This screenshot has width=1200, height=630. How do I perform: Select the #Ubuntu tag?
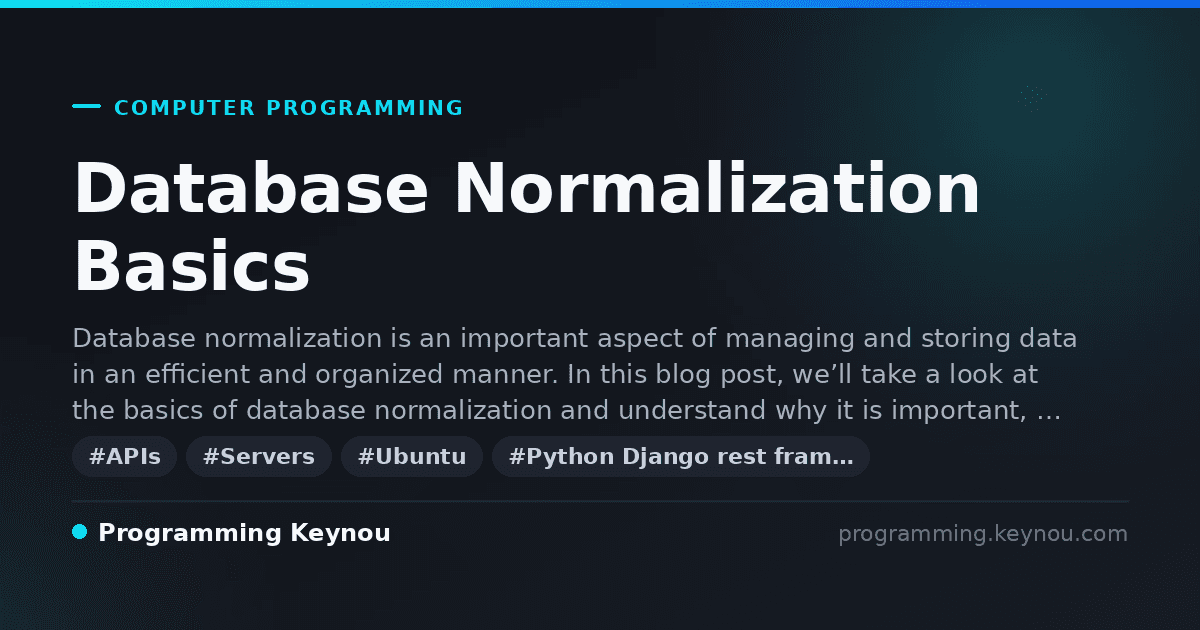[x=412, y=457]
